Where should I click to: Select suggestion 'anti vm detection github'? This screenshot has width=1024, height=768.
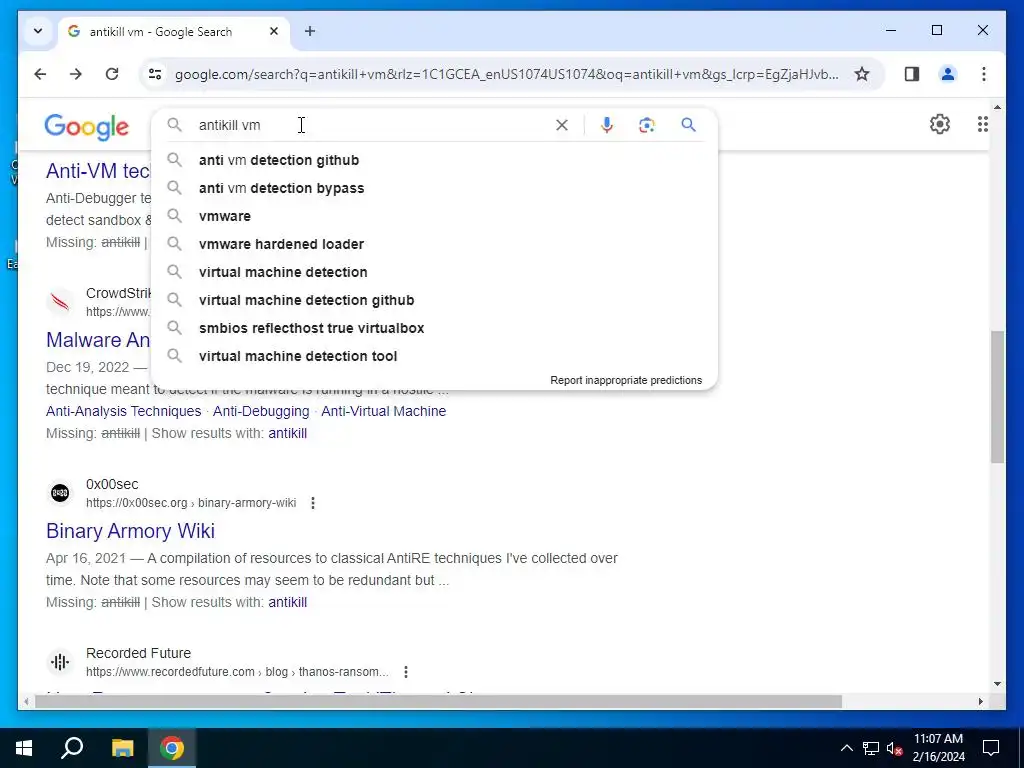(434, 160)
